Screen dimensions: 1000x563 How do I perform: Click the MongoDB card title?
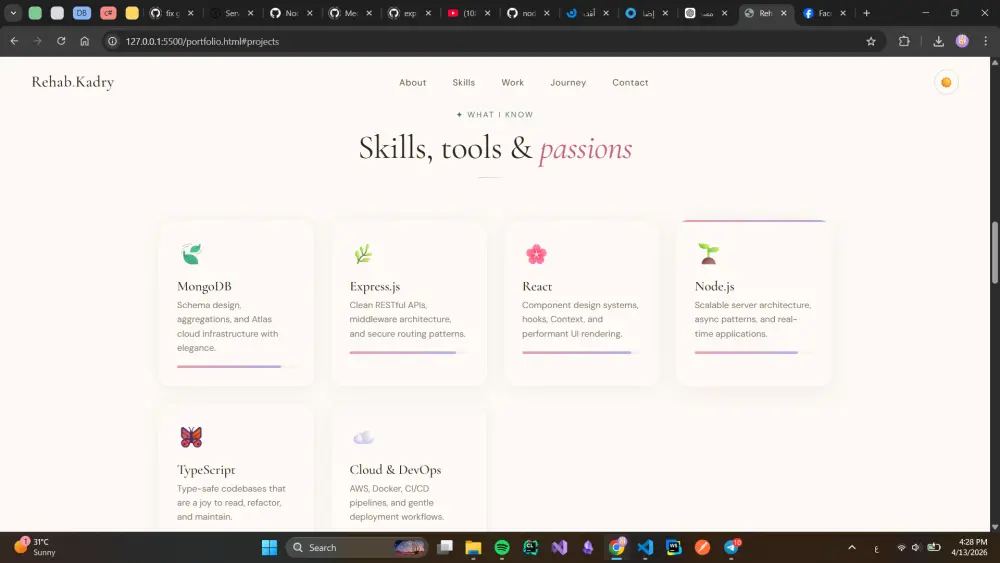coord(204,286)
